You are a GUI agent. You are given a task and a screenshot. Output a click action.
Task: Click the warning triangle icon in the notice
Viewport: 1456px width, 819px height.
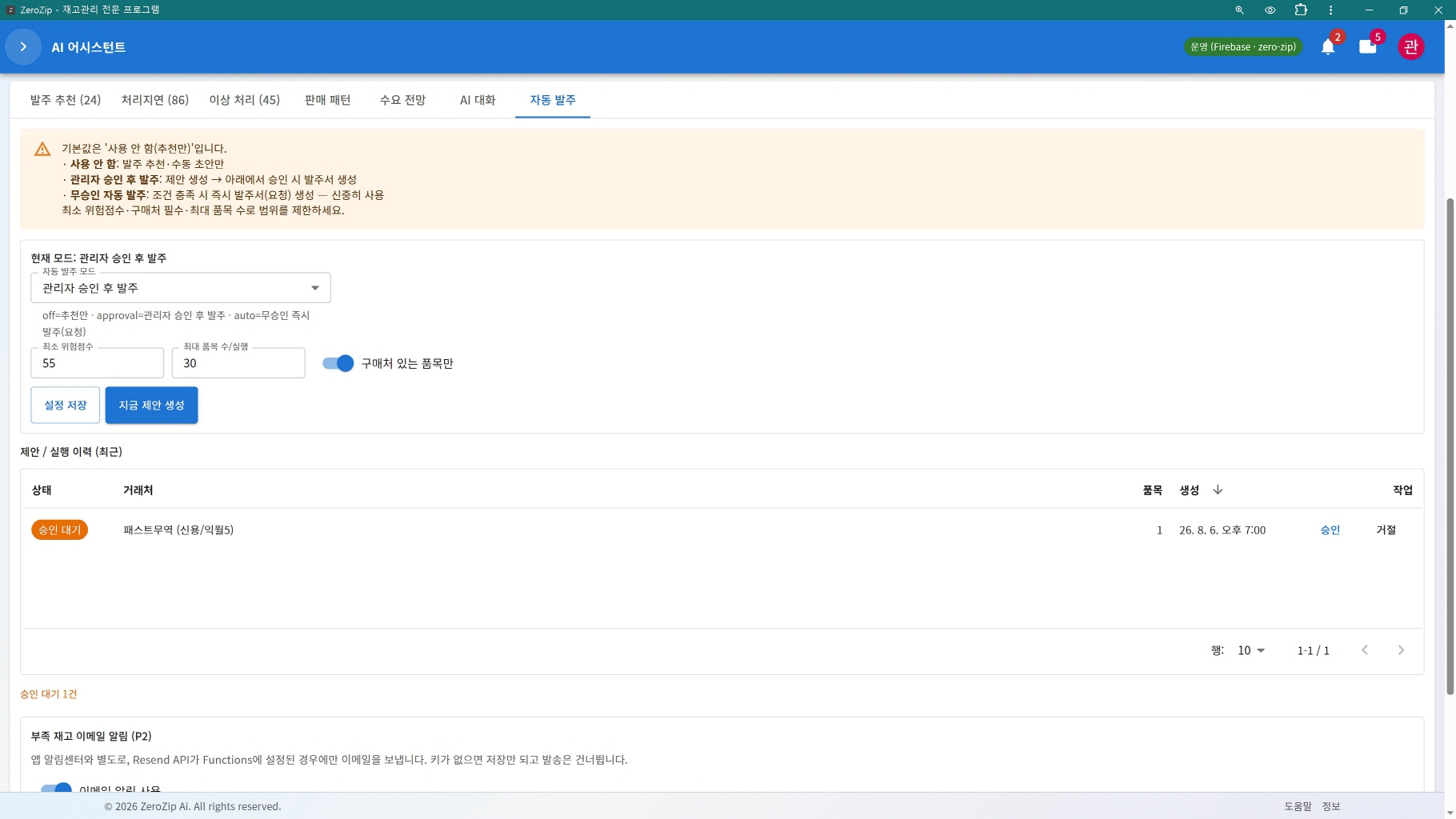tap(42, 150)
